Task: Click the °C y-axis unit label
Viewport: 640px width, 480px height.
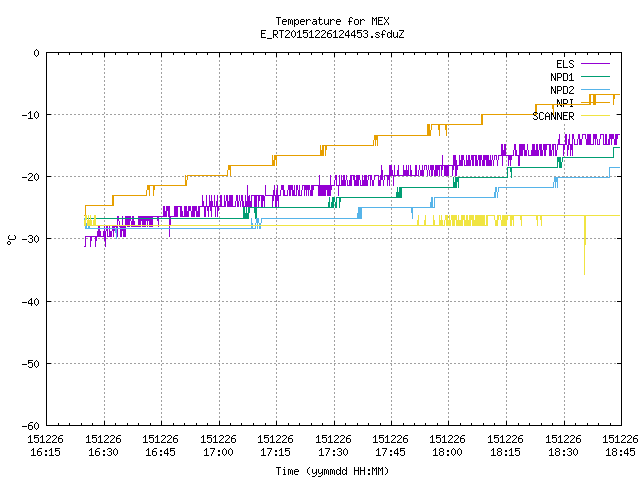Action: [x=11, y=240]
